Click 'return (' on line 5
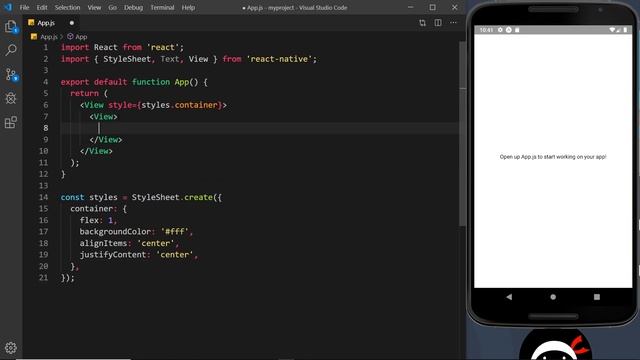The image size is (640, 360). coord(89,93)
